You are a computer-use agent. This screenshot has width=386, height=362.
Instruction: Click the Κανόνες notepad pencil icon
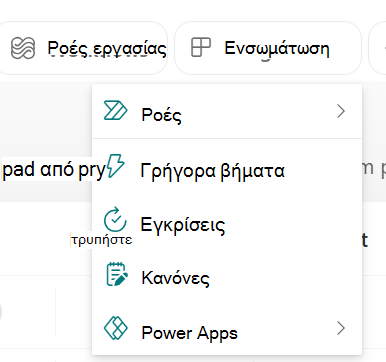tap(116, 274)
